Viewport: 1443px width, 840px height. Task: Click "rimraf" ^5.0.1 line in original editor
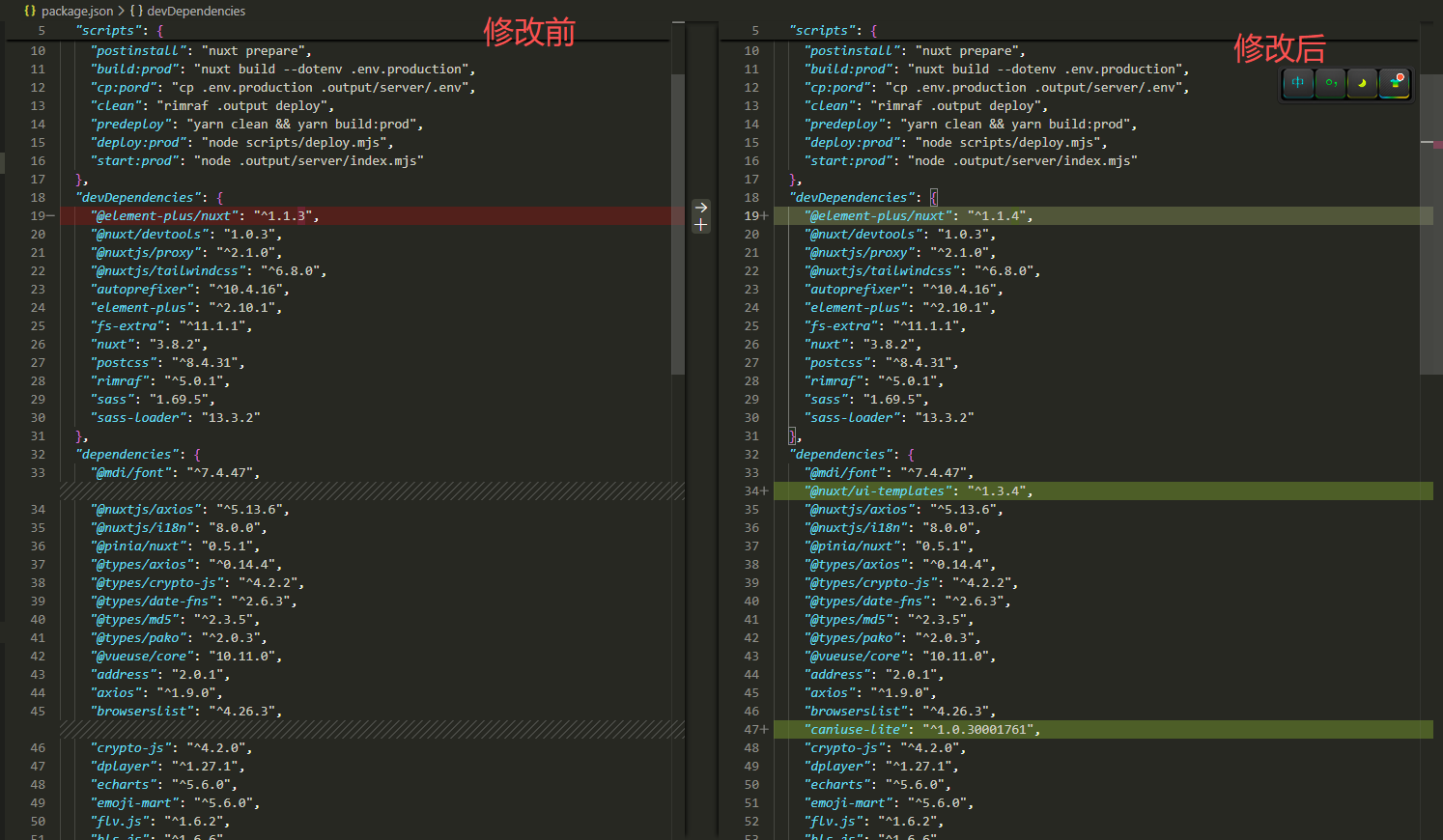point(160,381)
